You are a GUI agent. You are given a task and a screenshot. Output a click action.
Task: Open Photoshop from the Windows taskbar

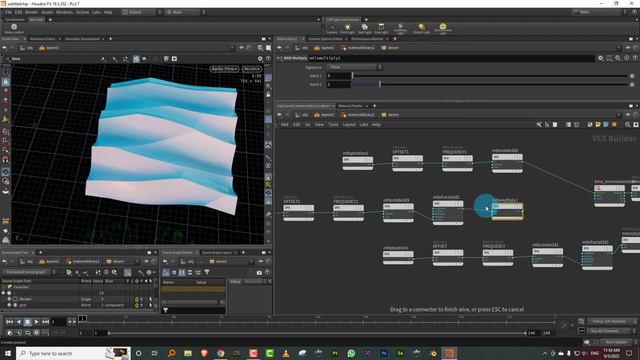[384, 353]
